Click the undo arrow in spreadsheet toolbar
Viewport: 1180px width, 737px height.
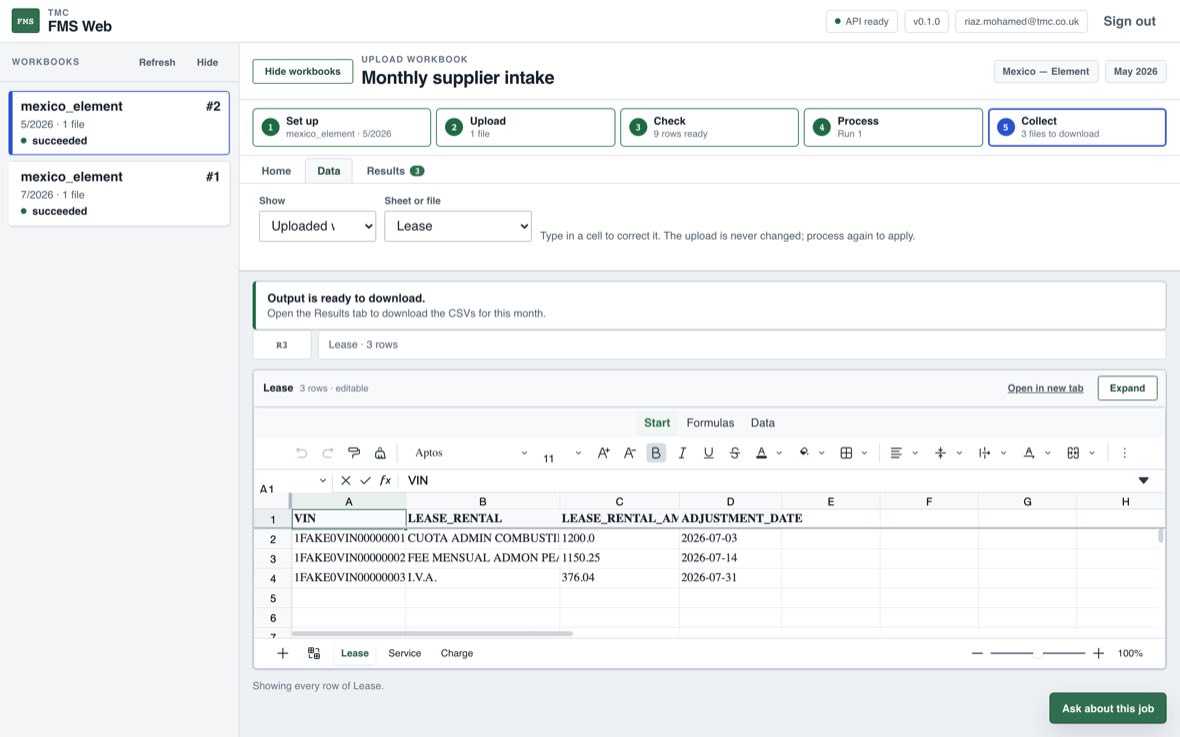pos(302,452)
